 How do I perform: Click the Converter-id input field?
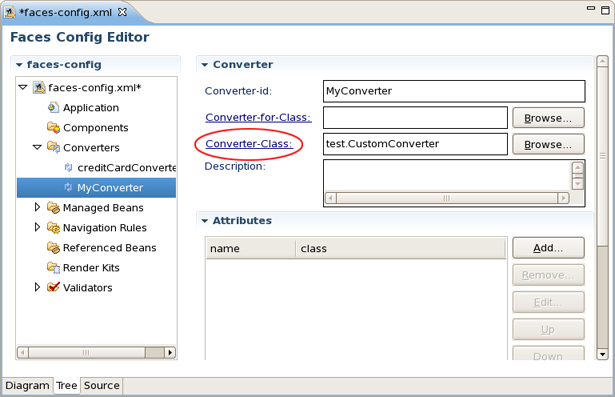click(454, 91)
